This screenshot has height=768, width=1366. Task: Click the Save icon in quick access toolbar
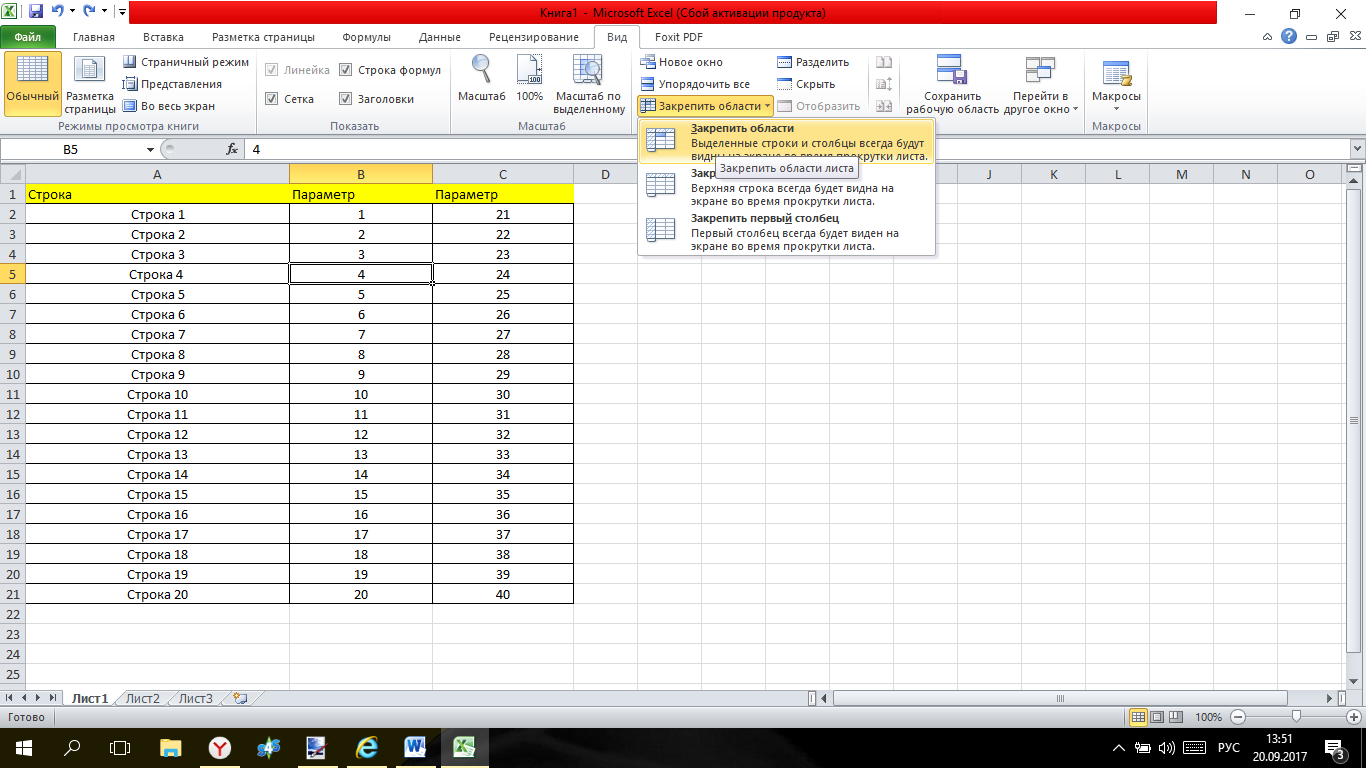coord(36,12)
